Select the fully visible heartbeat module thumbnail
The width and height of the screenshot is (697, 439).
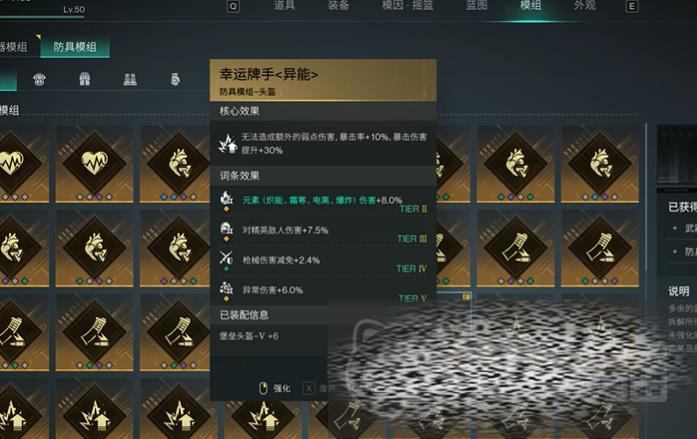point(94,164)
